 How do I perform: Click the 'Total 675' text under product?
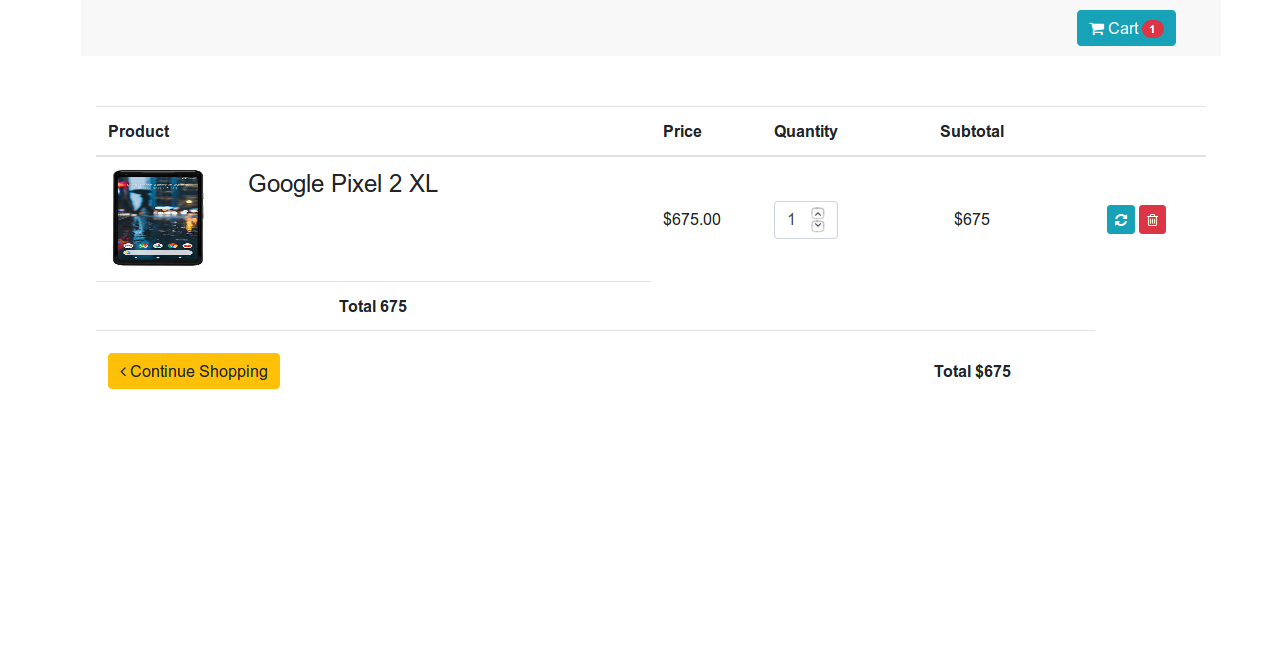click(373, 306)
